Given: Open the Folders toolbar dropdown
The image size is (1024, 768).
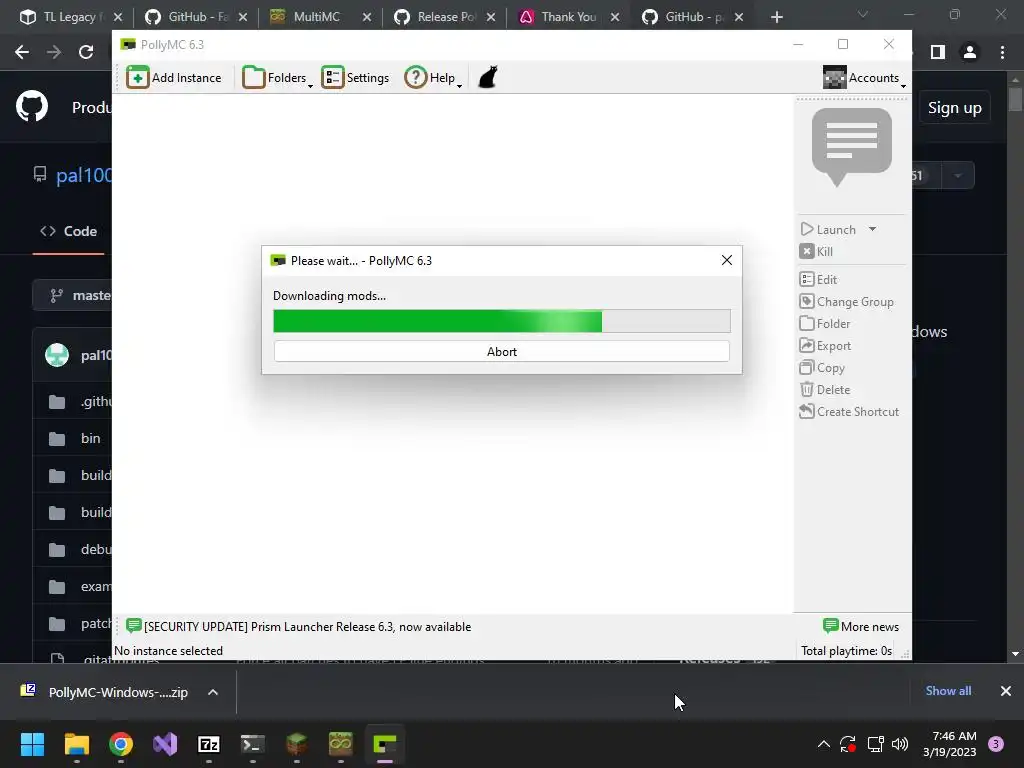Looking at the screenshot, I should [x=277, y=78].
